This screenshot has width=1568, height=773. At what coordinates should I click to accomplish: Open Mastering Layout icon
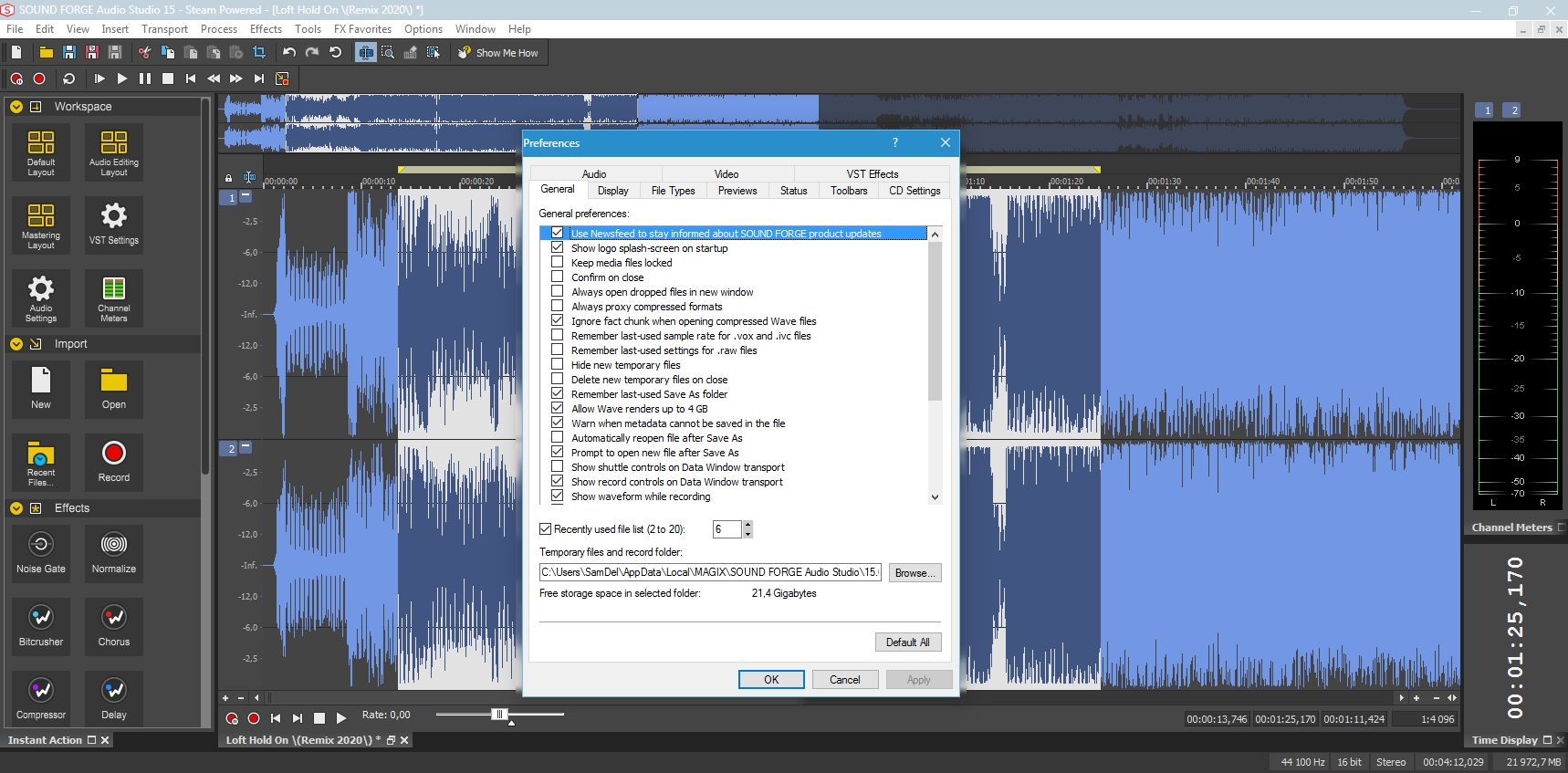tap(41, 225)
